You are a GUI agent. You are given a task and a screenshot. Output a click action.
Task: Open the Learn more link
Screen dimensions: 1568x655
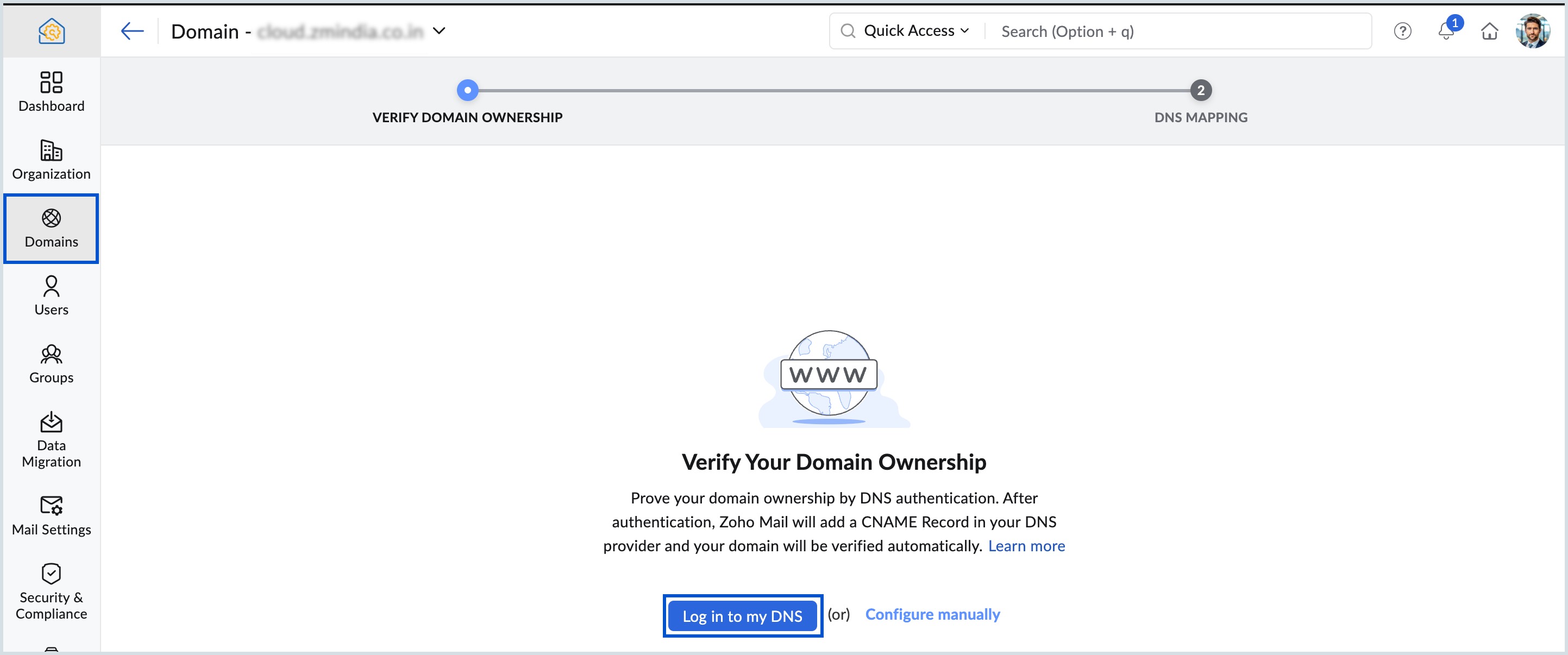1026,545
